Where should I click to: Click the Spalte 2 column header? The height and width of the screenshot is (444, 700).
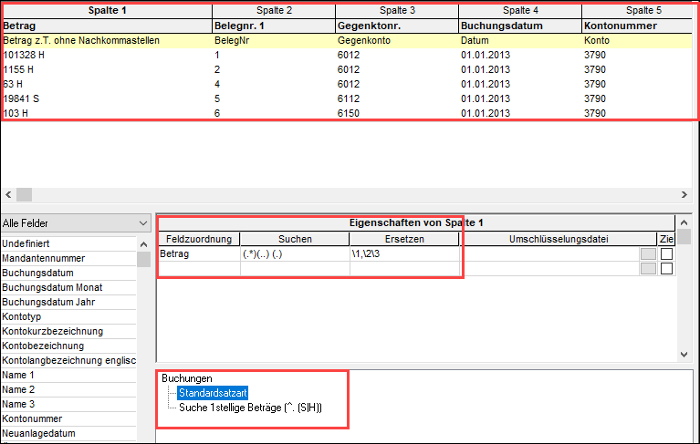(274, 10)
